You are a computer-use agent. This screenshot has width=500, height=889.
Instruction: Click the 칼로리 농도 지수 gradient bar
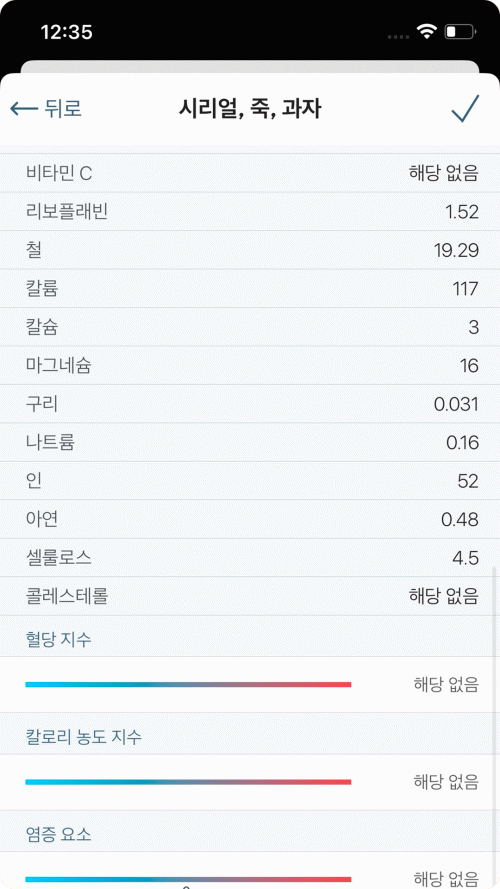coord(188,782)
